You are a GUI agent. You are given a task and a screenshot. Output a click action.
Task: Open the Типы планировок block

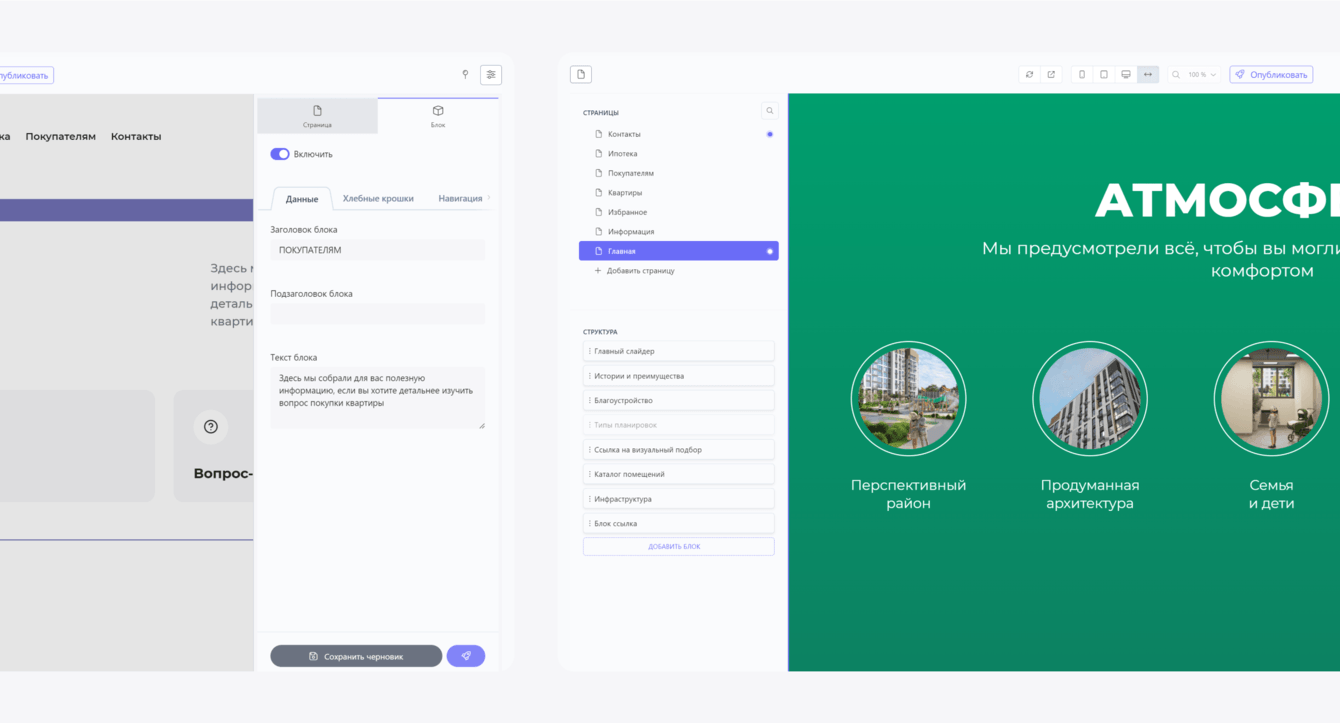point(678,425)
